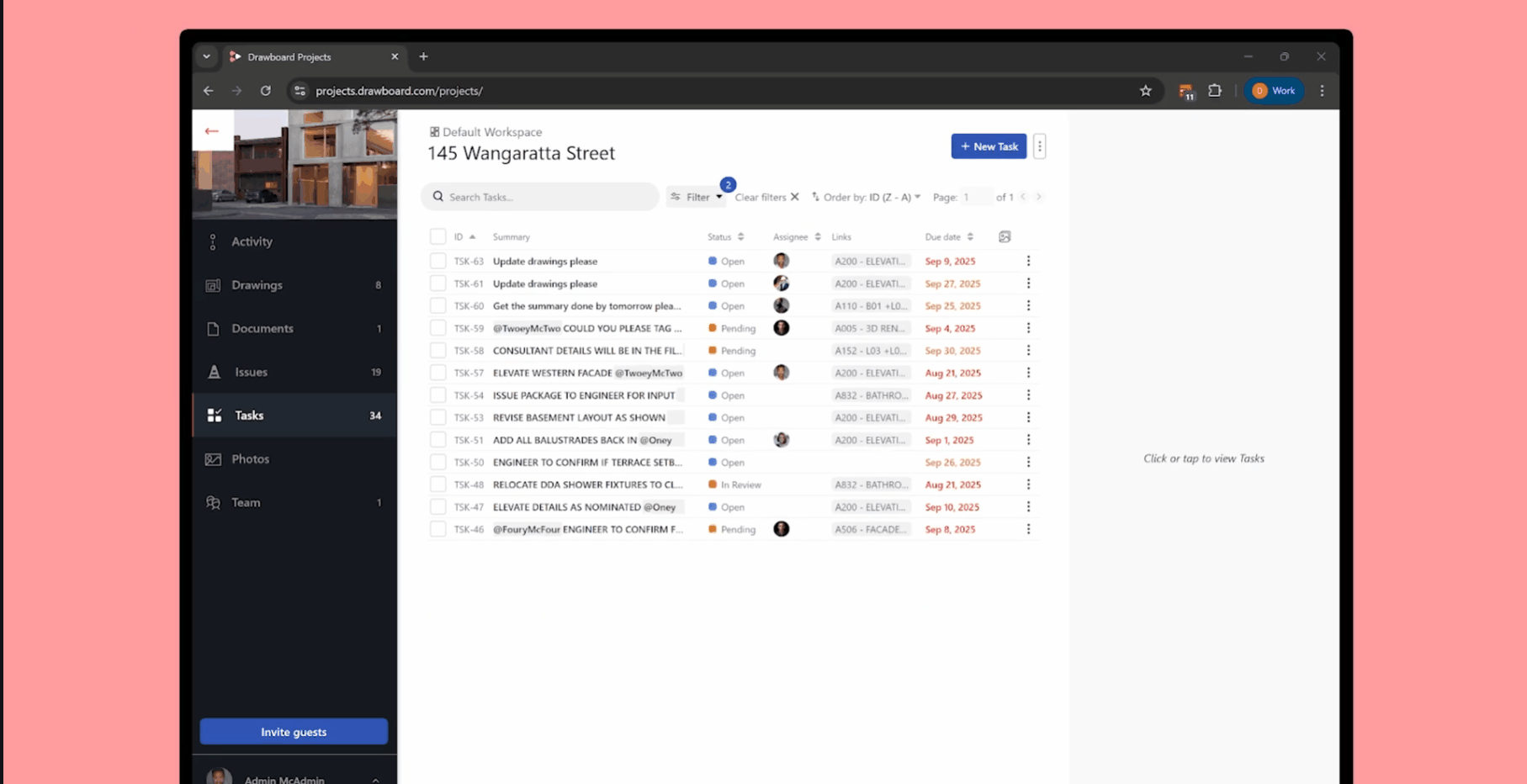Select the TSK-50 row checkbox
The image size is (1527, 784).
tap(437, 462)
